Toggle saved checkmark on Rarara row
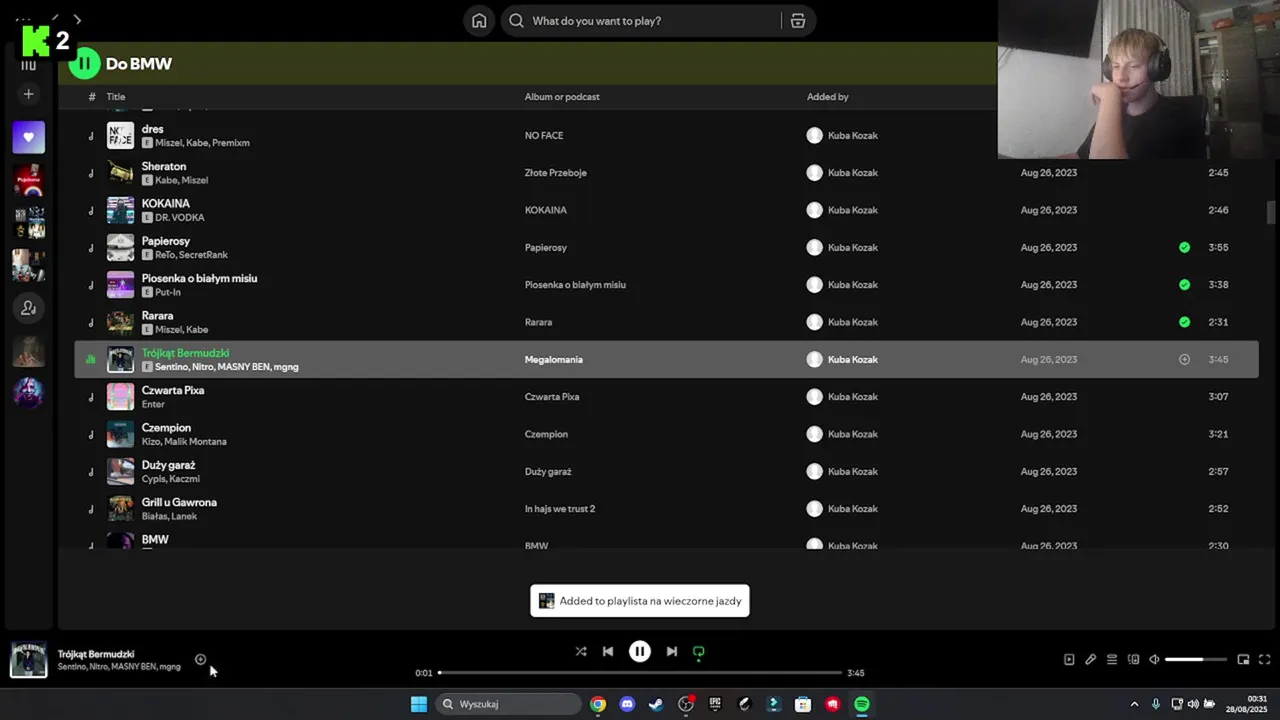 click(x=1184, y=322)
